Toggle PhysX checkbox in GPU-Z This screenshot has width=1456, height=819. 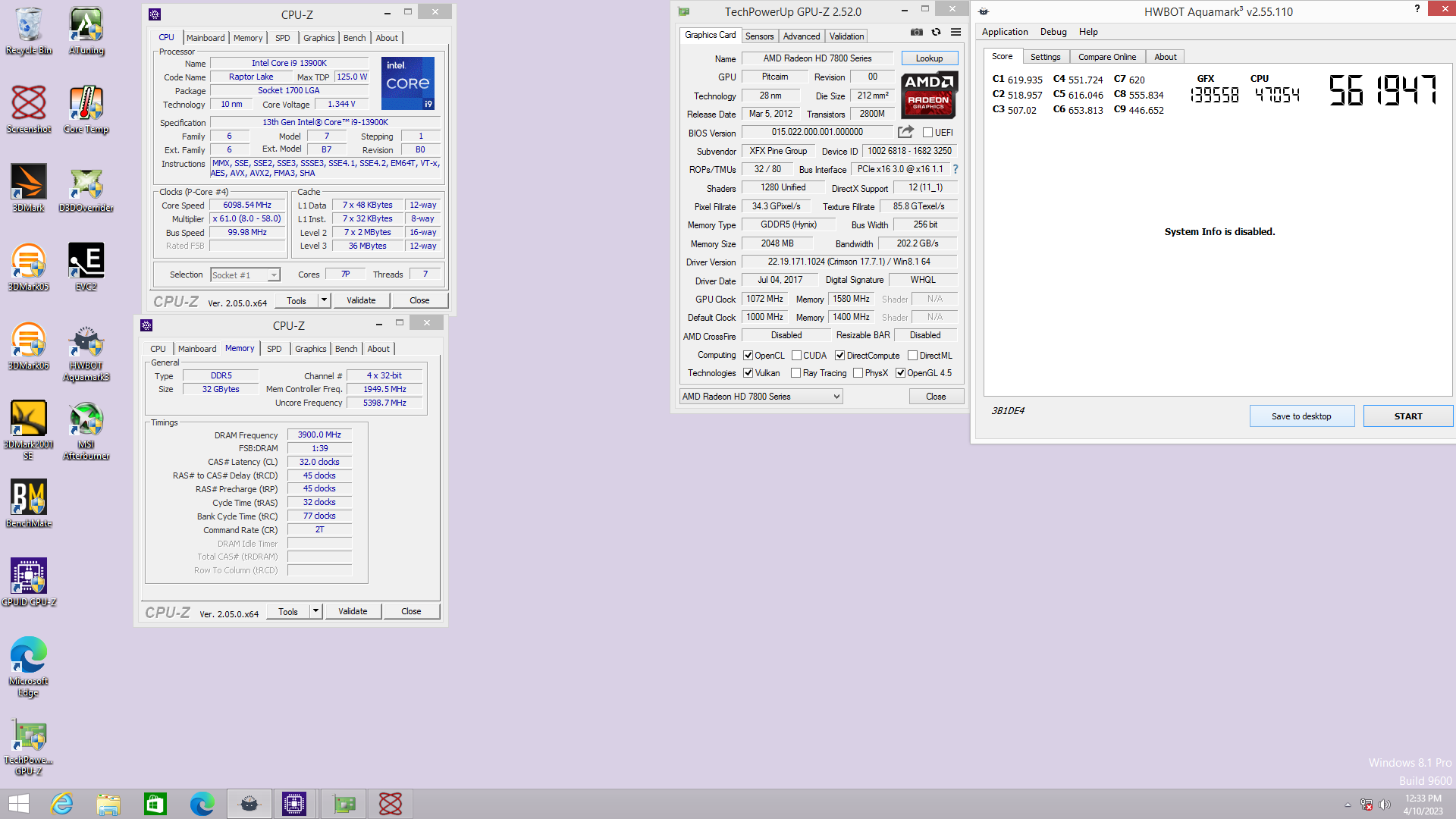point(858,373)
